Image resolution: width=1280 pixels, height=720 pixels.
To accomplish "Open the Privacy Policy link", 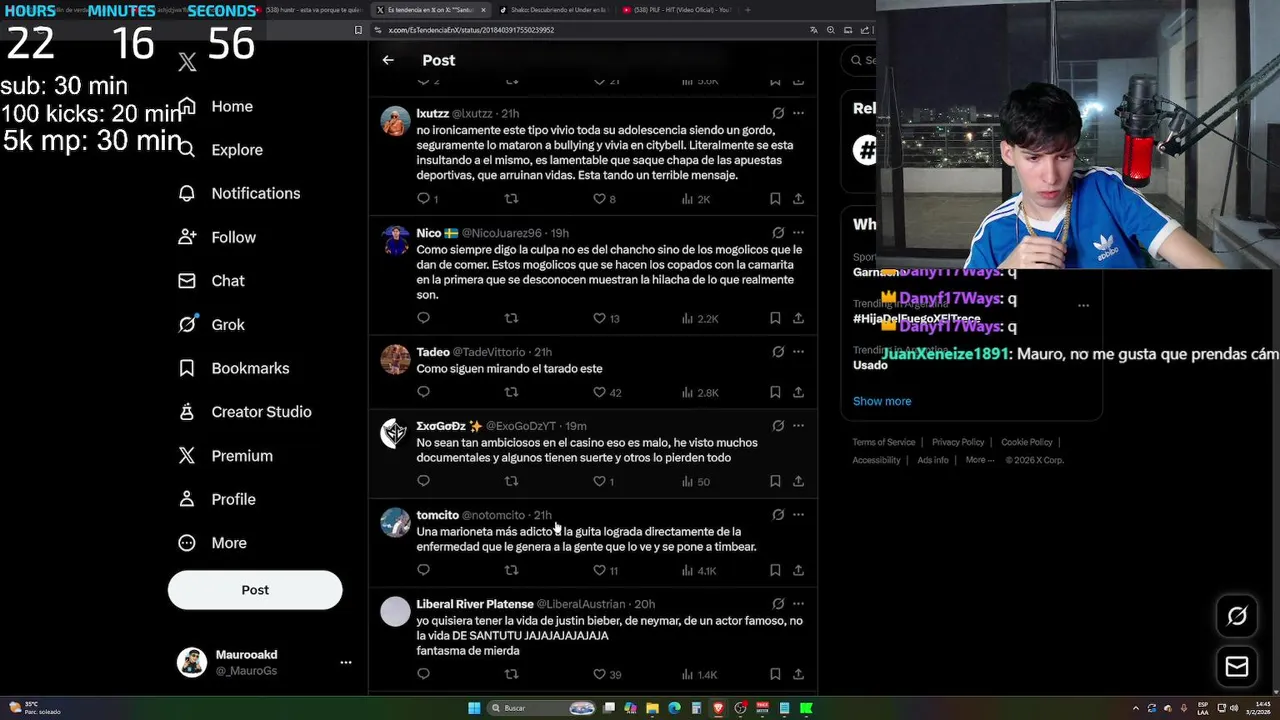I will tap(958, 442).
